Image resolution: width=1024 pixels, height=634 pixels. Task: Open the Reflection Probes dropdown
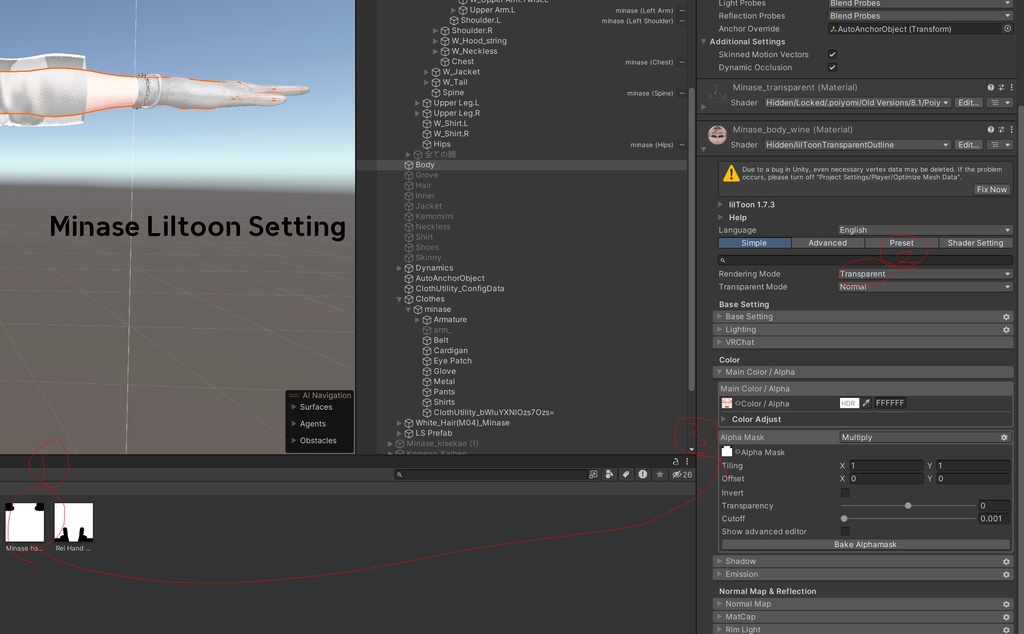click(x=918, y=15)
